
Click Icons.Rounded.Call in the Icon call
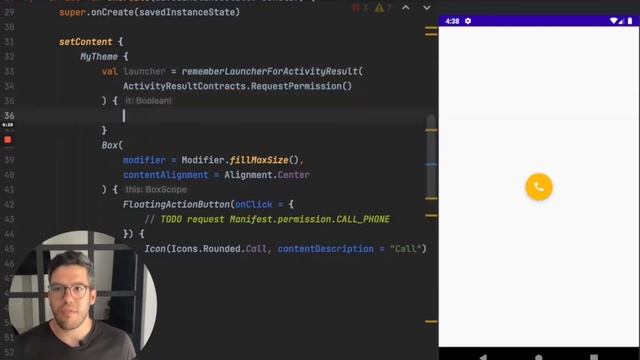click(x=219, y=249)
